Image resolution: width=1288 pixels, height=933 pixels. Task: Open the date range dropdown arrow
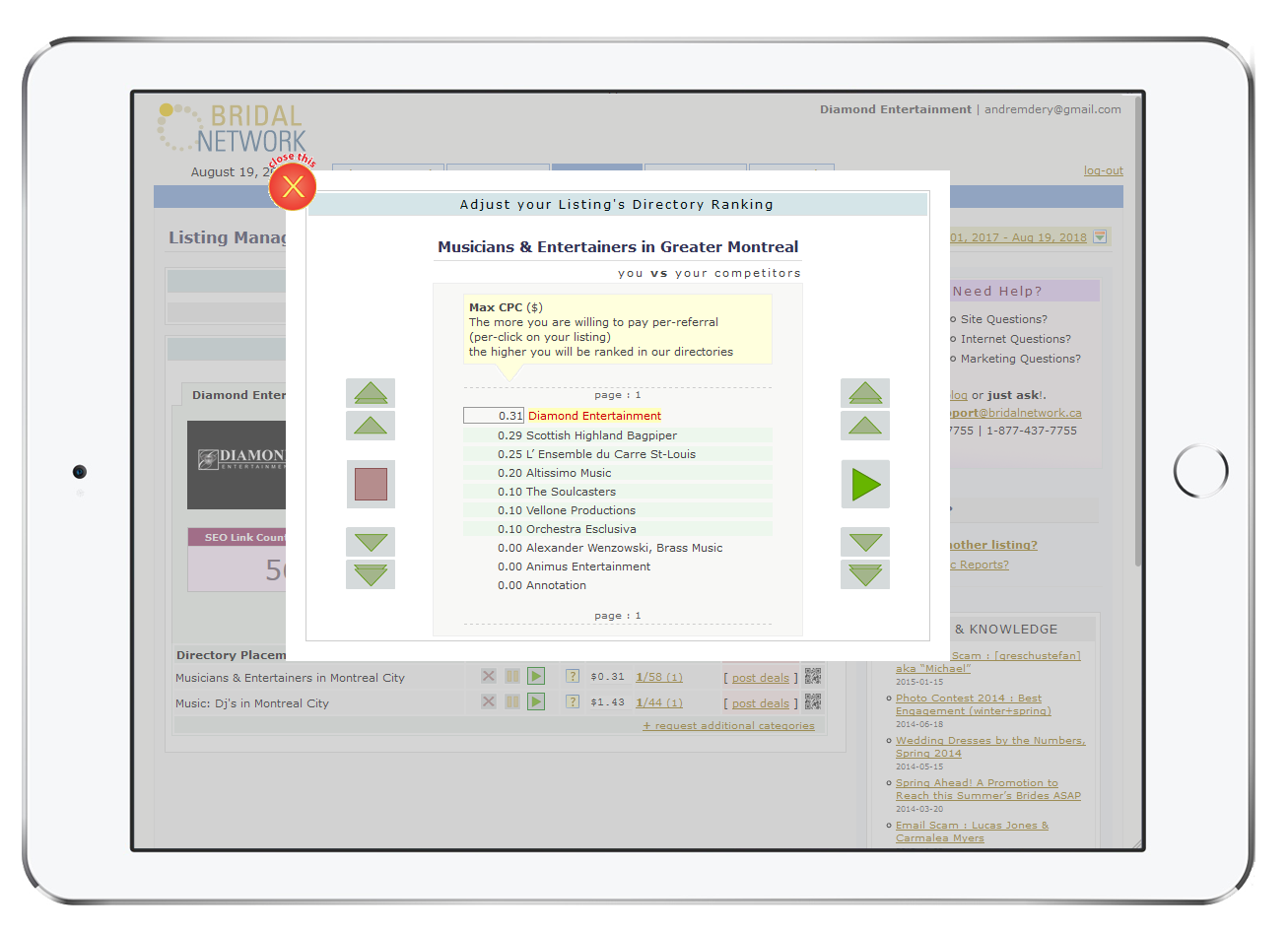(1101, 236)
